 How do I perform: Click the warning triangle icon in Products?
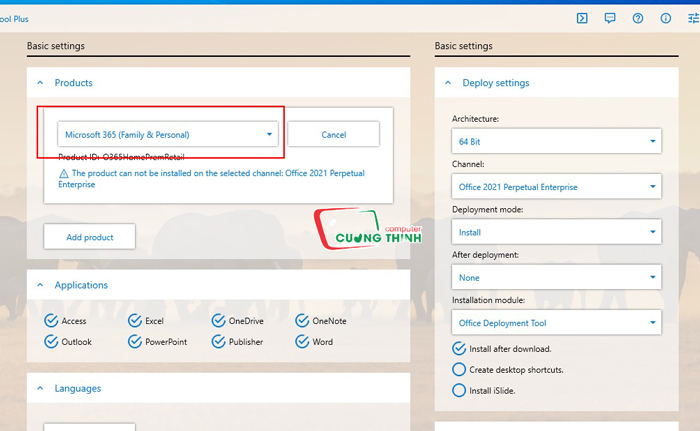[x=64, y=173]
